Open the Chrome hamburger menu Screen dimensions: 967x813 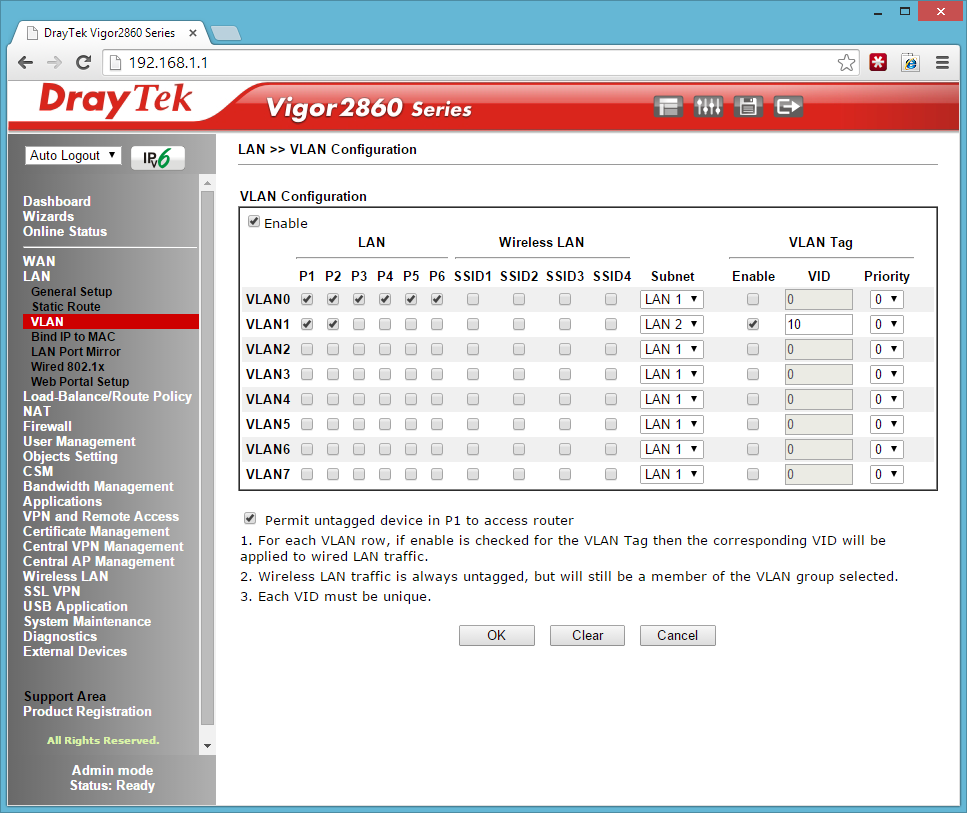(942, 62)
